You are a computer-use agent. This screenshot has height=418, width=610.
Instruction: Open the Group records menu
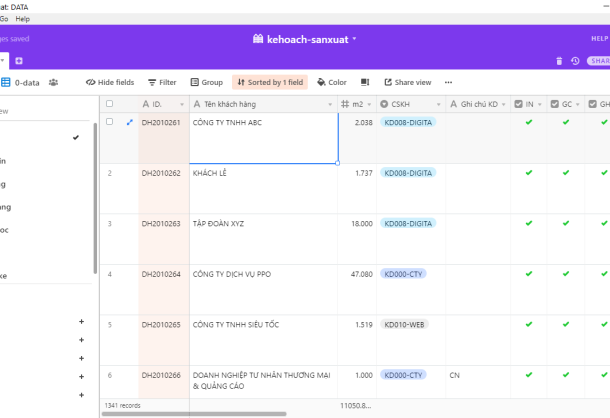205,82
